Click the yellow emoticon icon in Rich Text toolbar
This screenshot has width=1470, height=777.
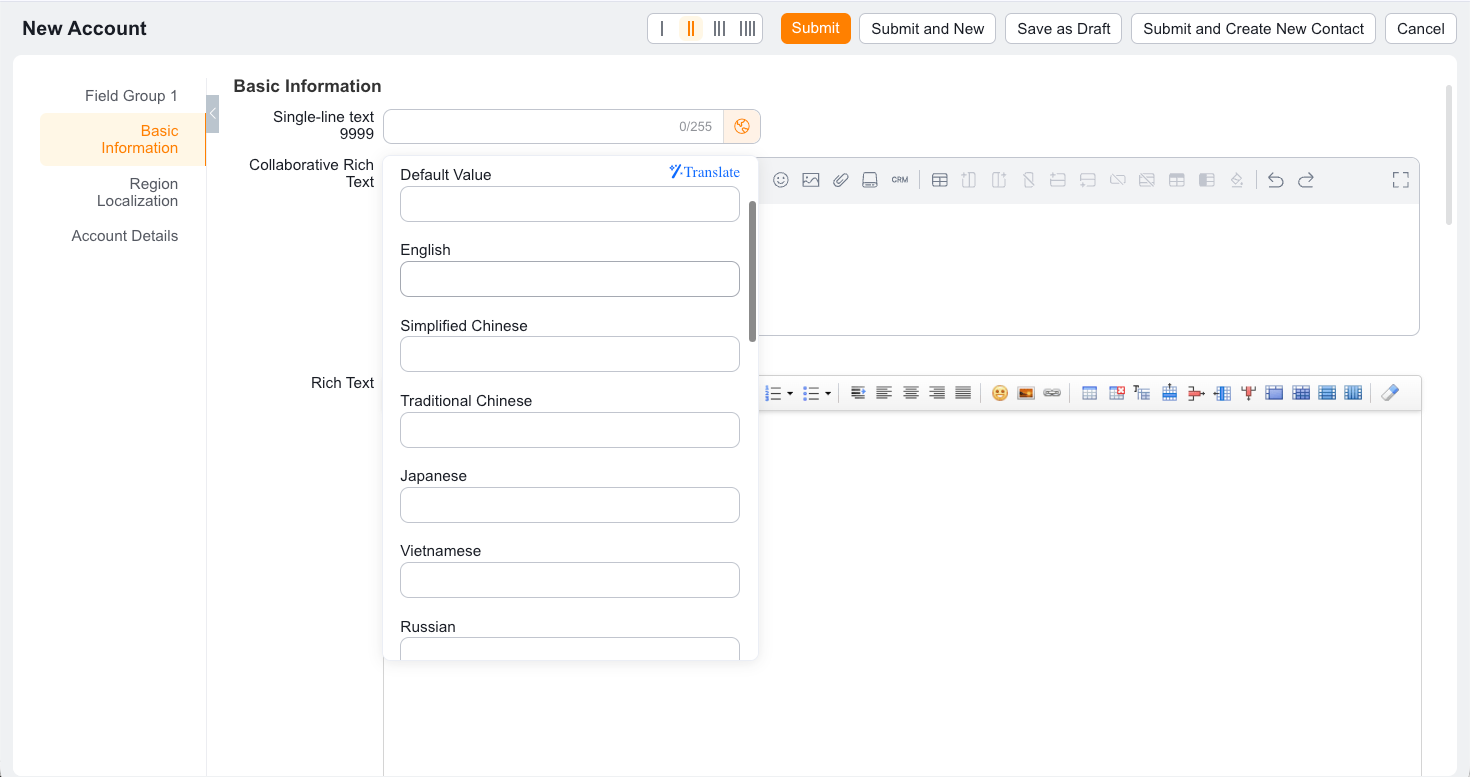click(999, 393)
